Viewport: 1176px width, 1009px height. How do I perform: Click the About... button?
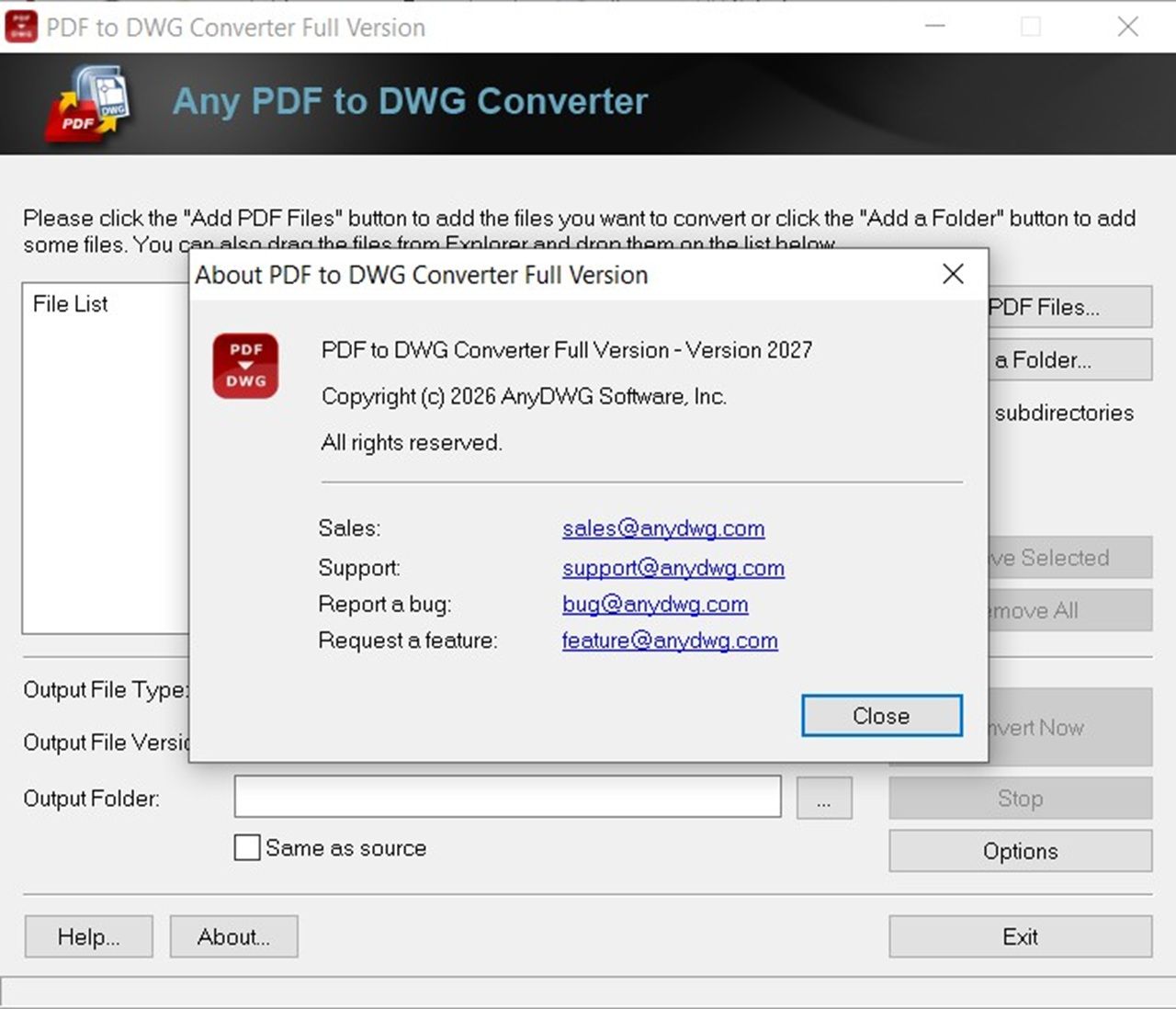pos(234,936)
